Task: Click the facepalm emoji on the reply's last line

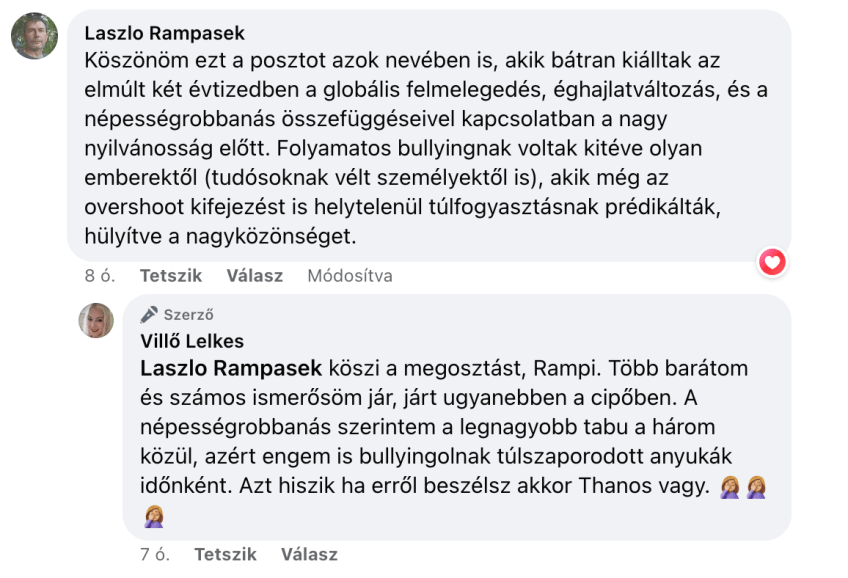Action: coord(153,516)
